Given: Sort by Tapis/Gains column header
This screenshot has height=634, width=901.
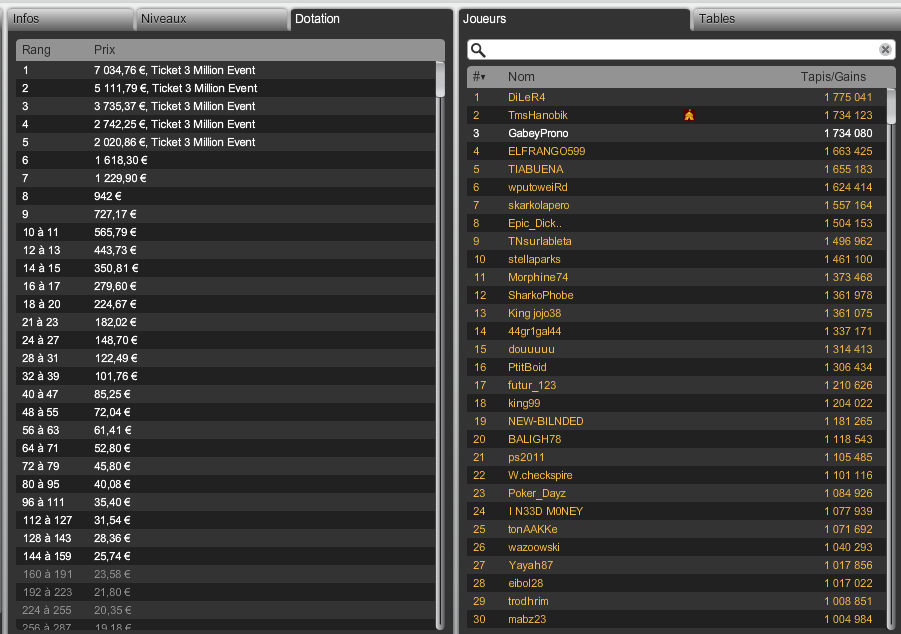Looking at the screenshot, I should click(x=833, y=76).
